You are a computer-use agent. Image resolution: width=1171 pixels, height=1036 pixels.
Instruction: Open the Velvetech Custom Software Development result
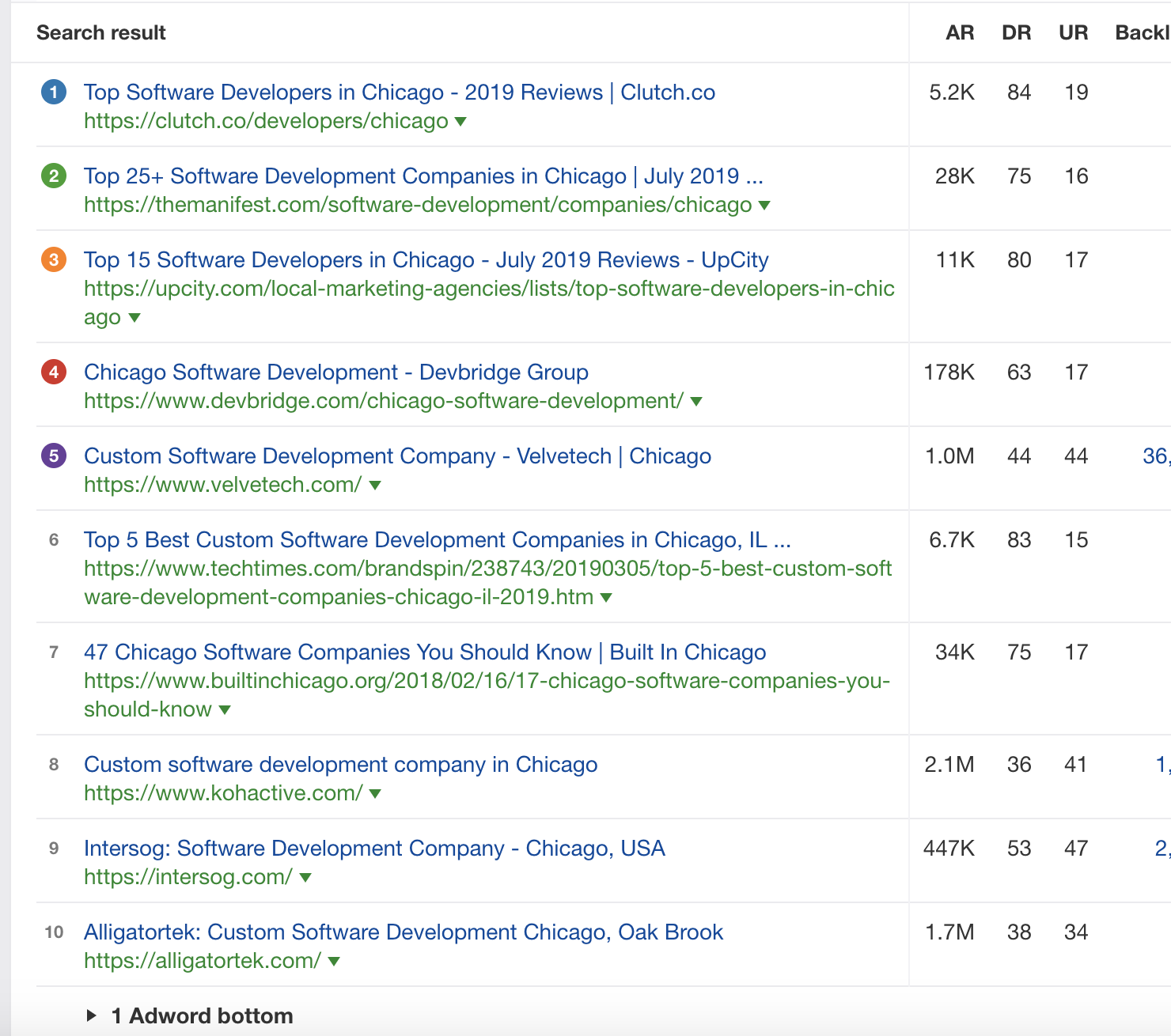point(398,456)
